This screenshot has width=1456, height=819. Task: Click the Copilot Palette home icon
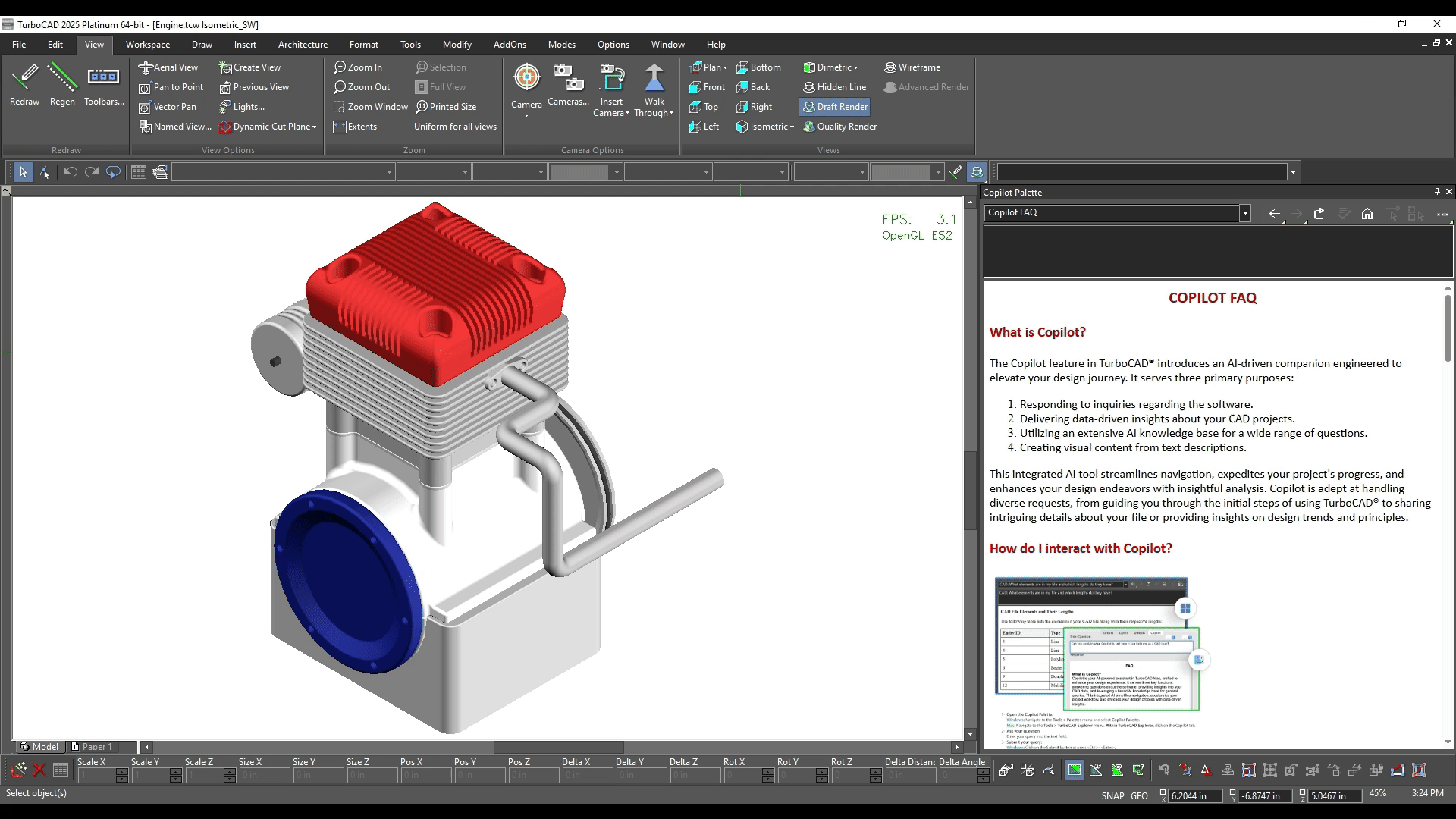[x=1367, y=214]
